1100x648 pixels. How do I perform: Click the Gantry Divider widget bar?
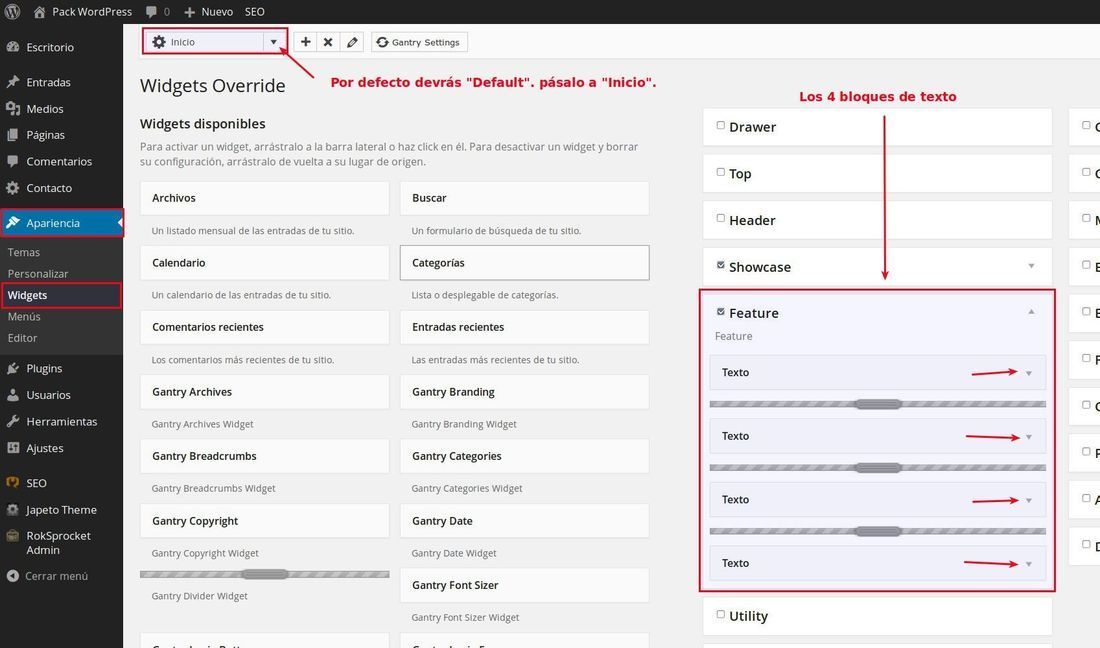(264, 574)
